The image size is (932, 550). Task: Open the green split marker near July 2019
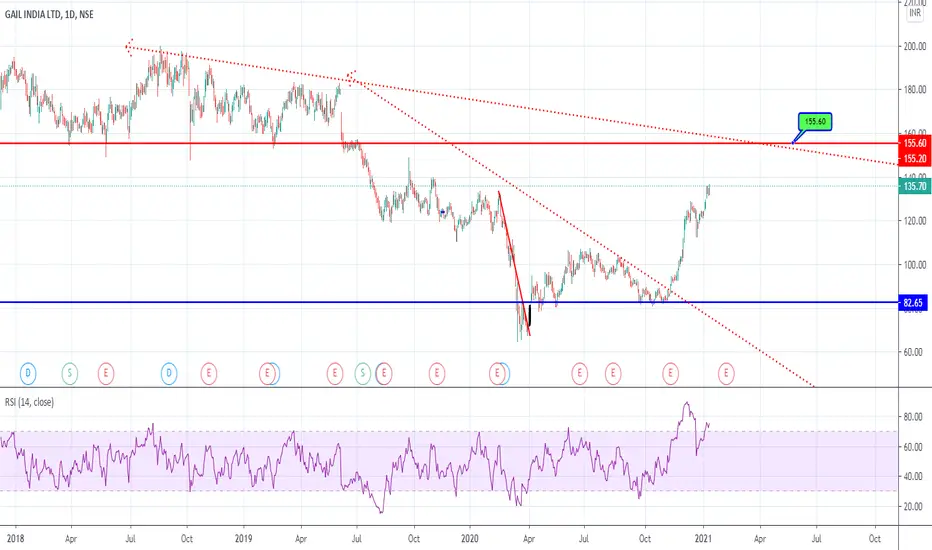click(x=363, y=373)
